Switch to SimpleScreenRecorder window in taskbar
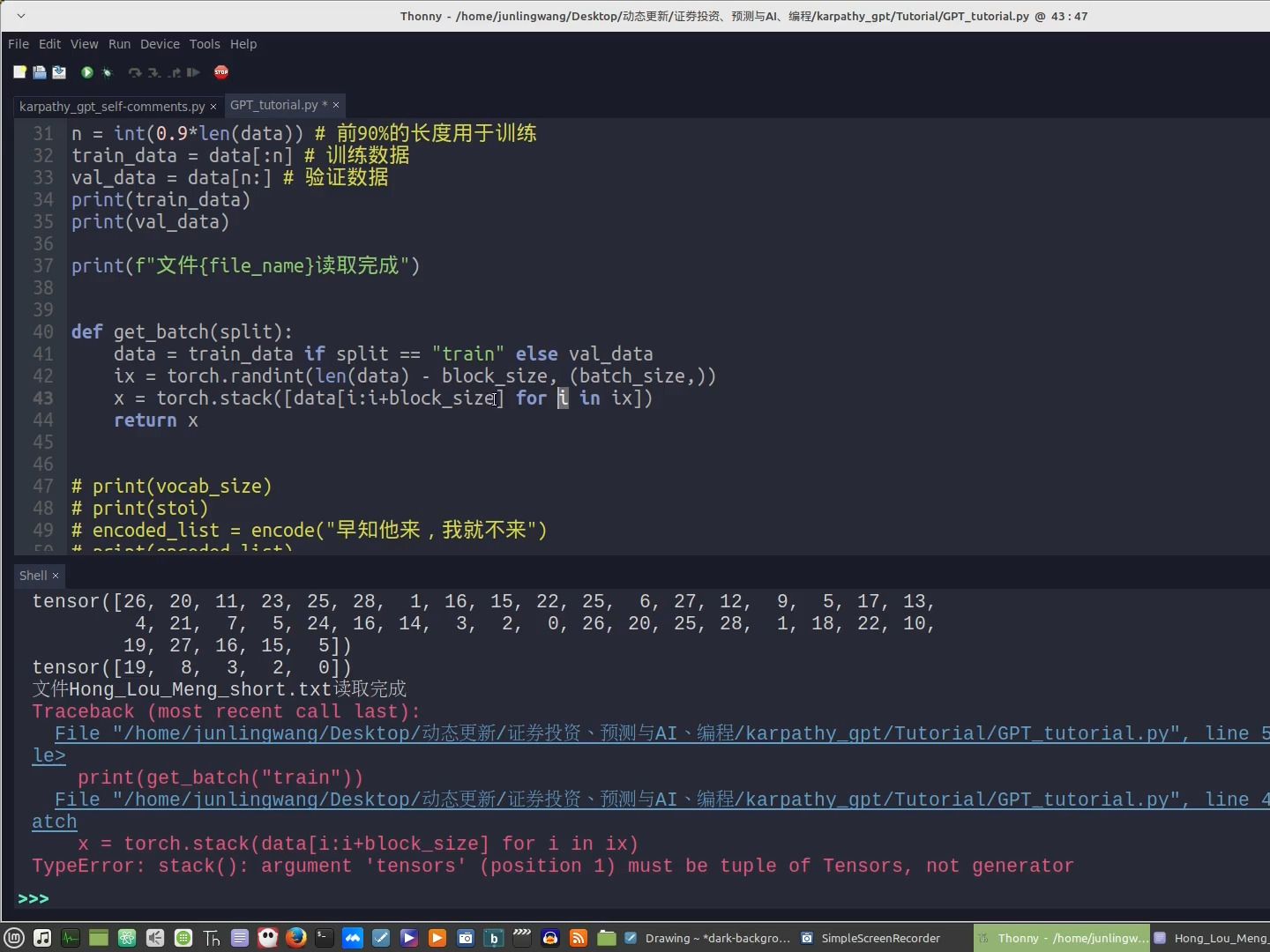Image resolution: width=1270 pixels, height=952 pixels. [x=884, y=938]
